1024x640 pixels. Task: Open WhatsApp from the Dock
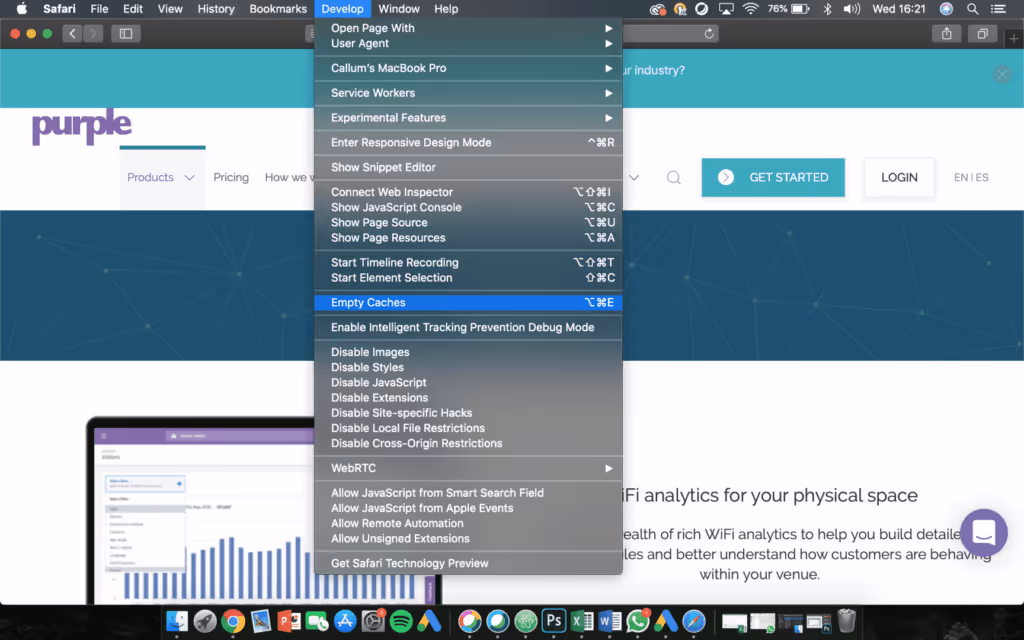coord(637,620)
